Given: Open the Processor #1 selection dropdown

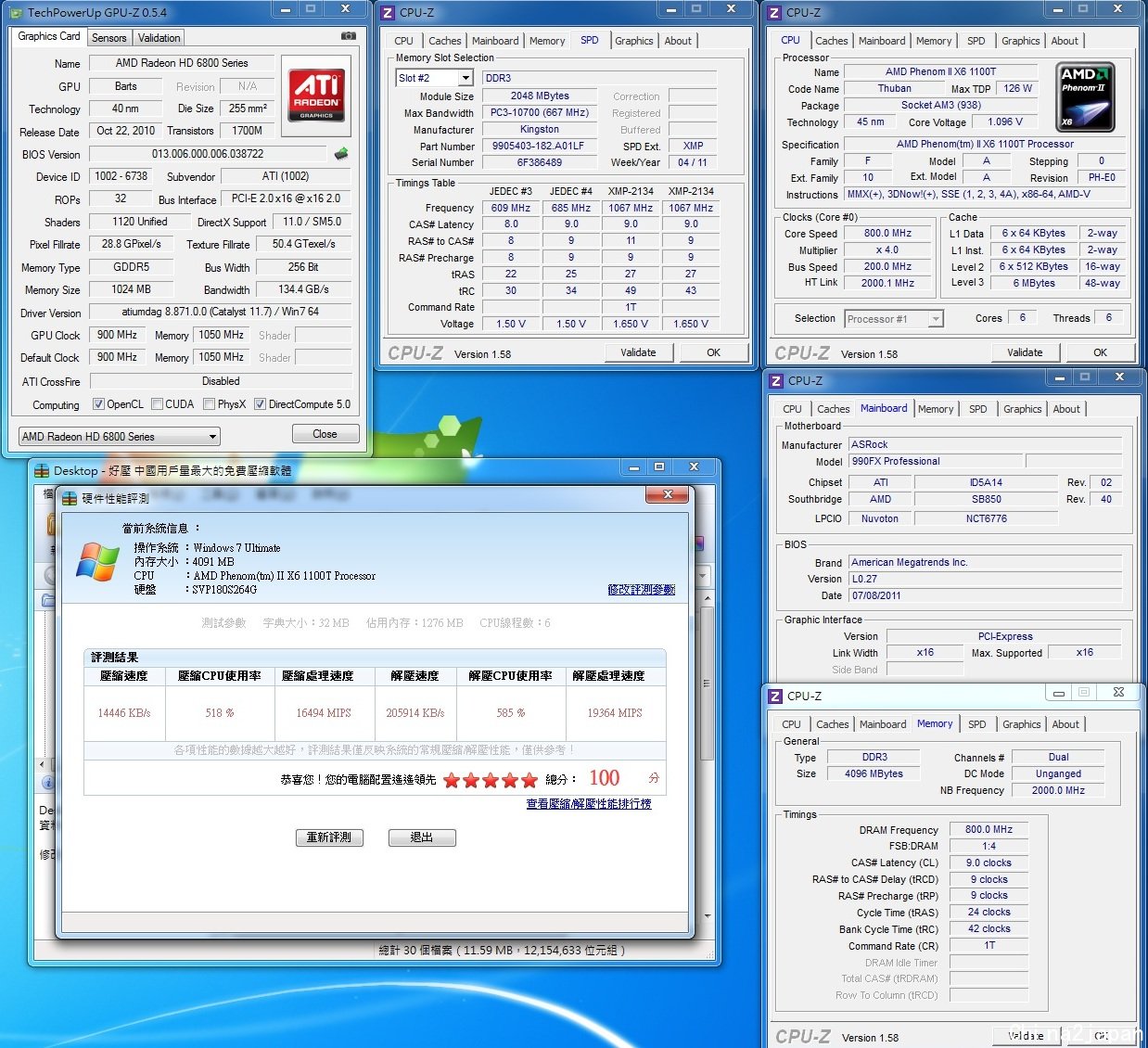Looking at the screenshot, I should point(894,319).
